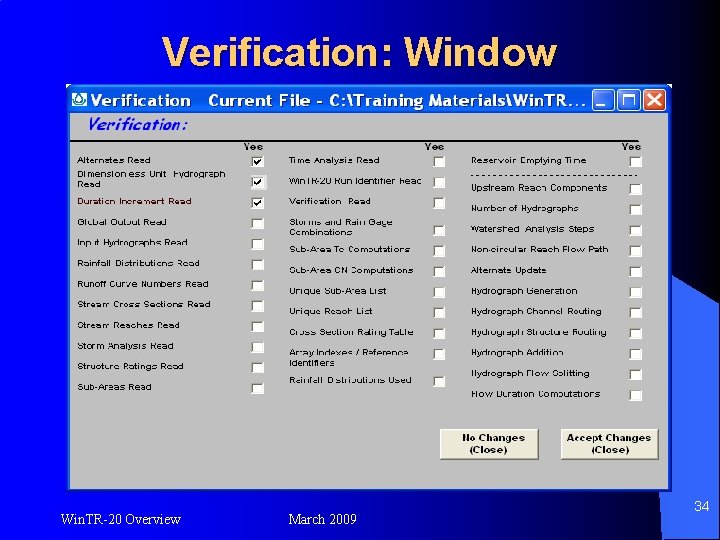Viewport: 720px width, 540px height.
Task: Check the Input Hydrographs Read checkbox
Action: 258,244
